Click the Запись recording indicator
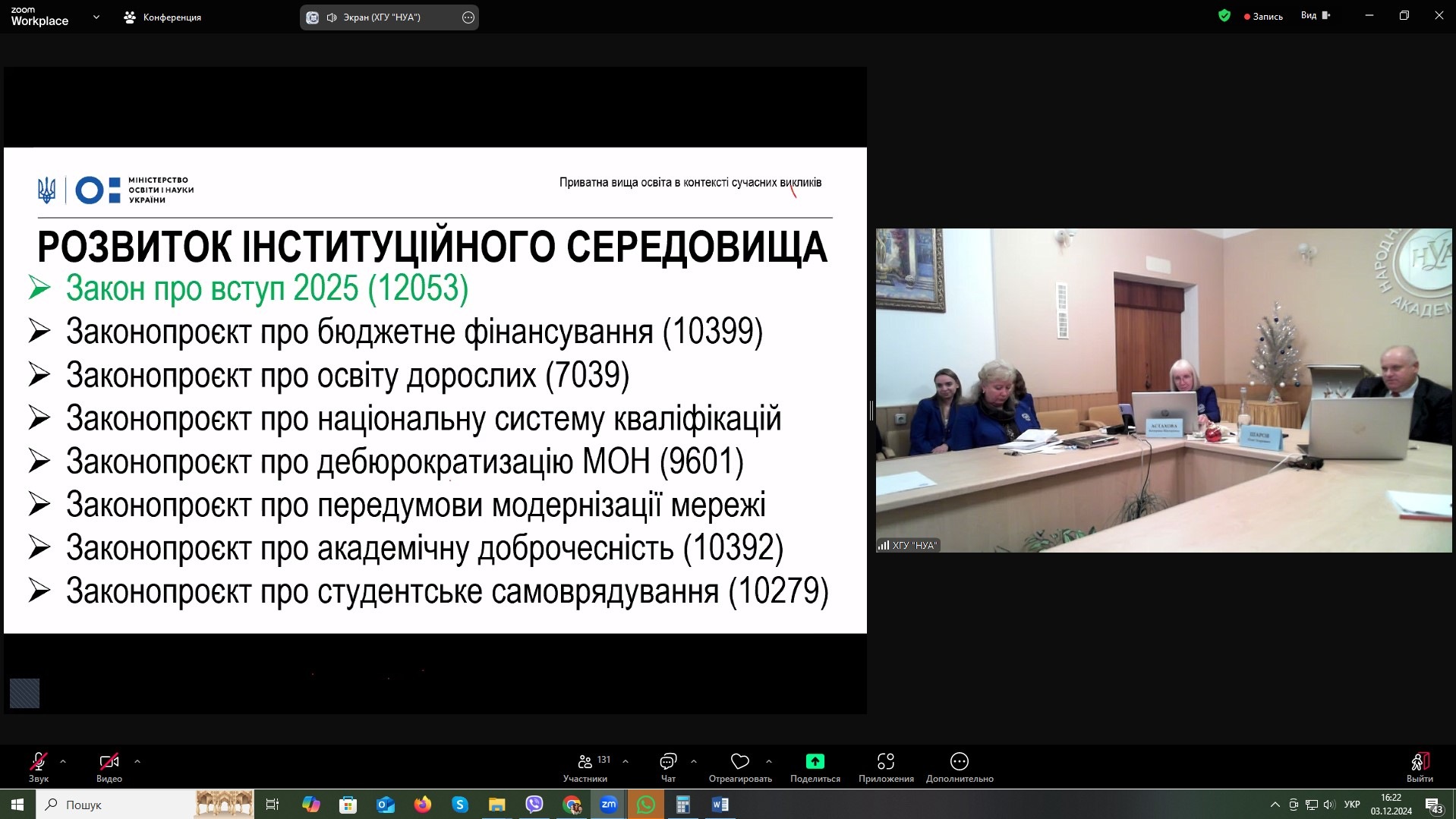The image size is (1456, 819). [x=1263, y=17]
